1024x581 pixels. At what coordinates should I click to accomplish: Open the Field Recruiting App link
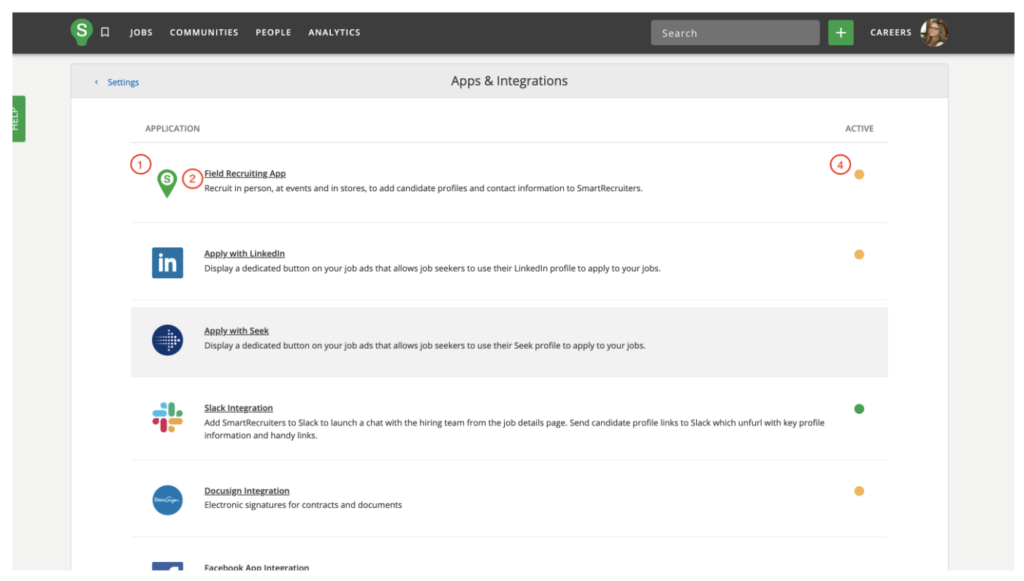pos(245,174)
